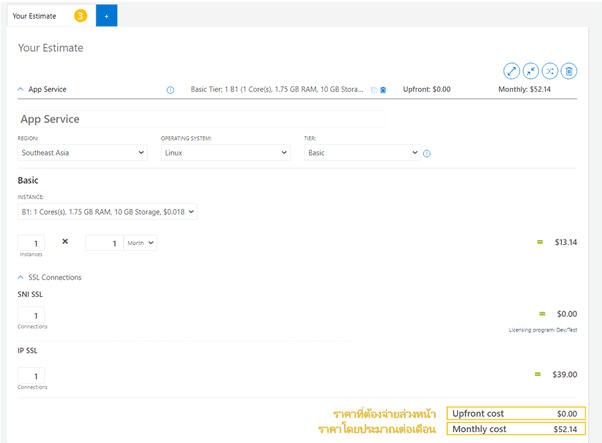Viewport: 602px width, 443px height.
Task: Click the SNI SSL connections input
Action: 31,315
